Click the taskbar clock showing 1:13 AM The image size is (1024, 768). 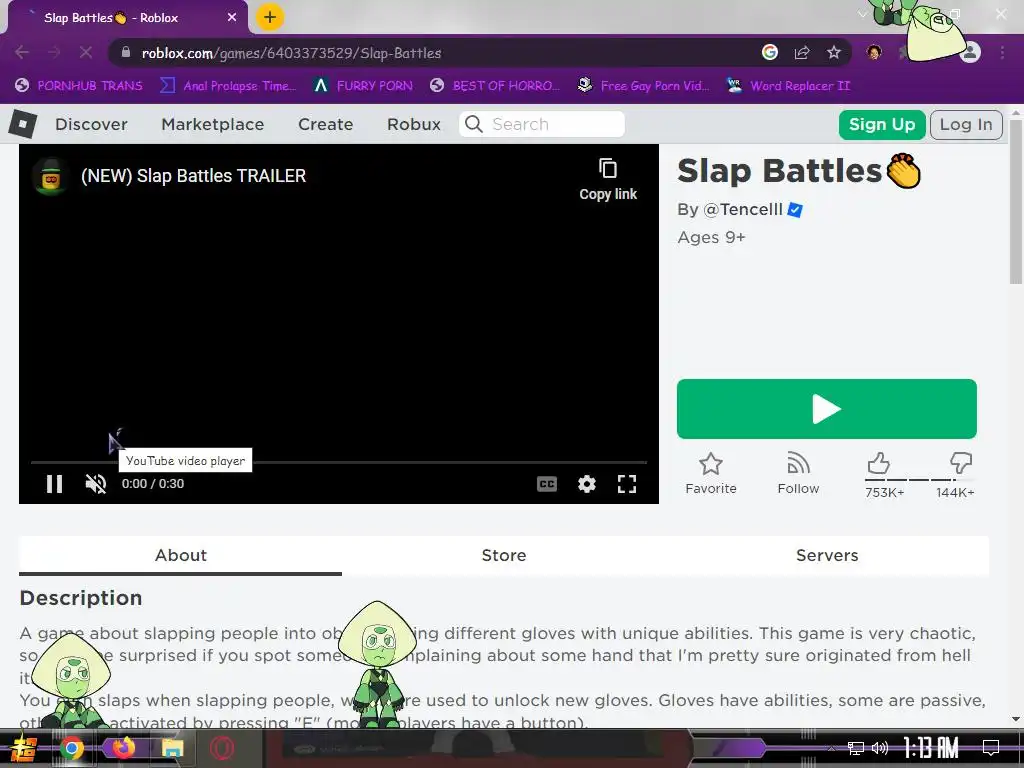tap(931, 748)
